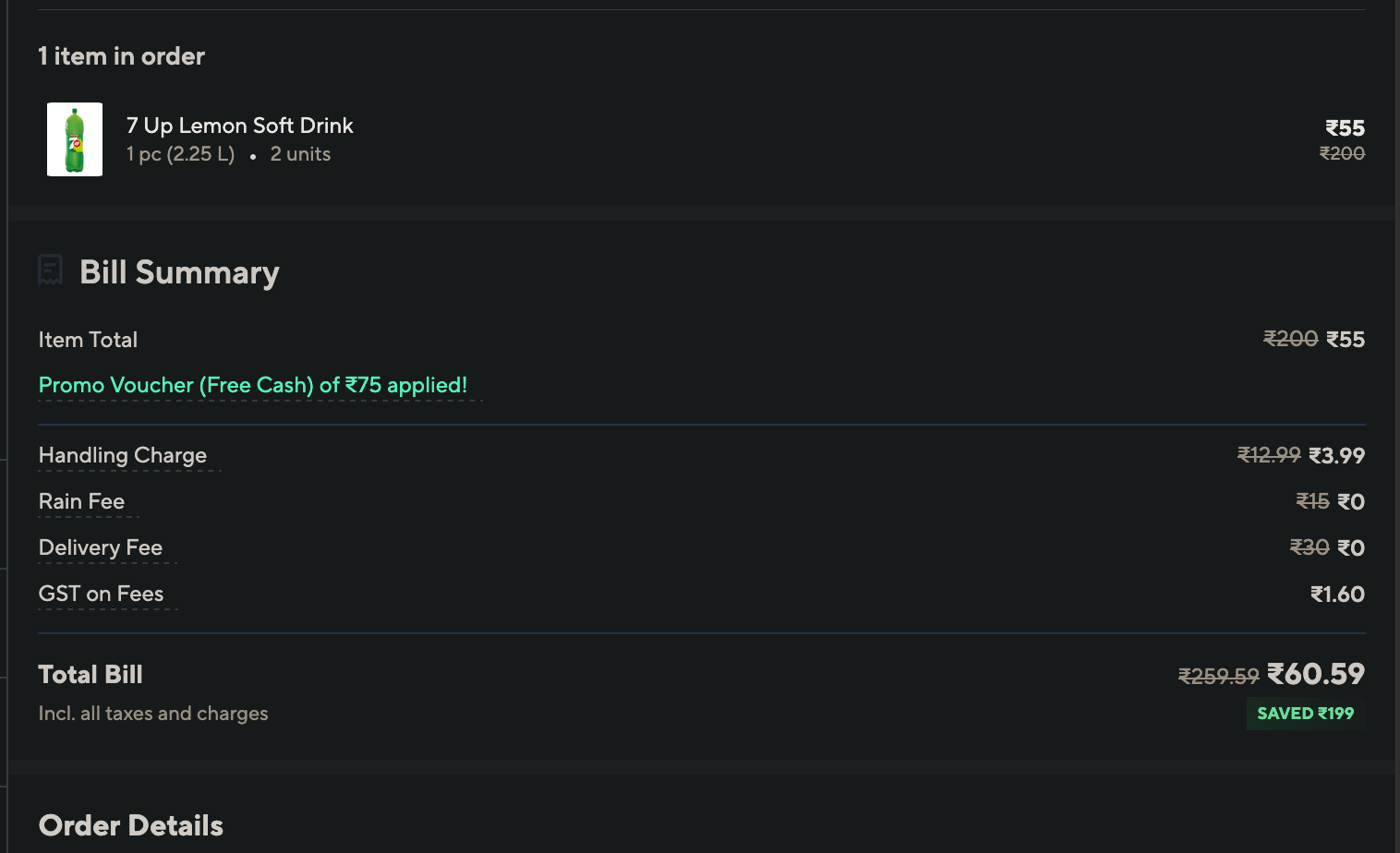This screenshot has height=853, width=1400.
Task: Show Delivery Fee explanation
Action: pos(101,547)
